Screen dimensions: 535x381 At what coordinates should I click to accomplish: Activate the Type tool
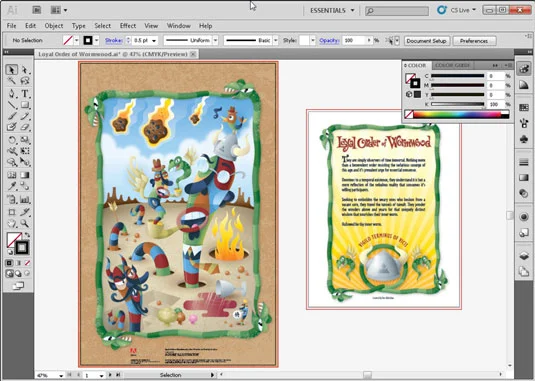(x=25, y=93)
